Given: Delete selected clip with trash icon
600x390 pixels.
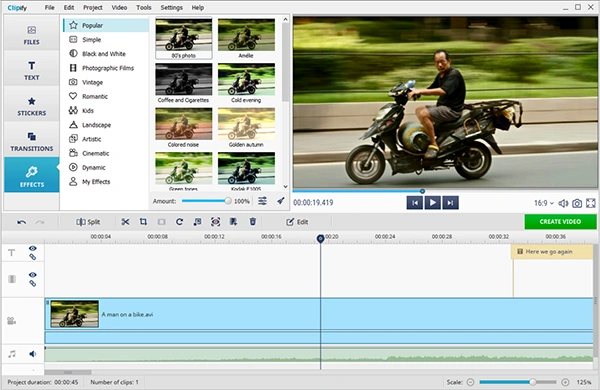Looking at the screenshot, I should click(253, 222).
